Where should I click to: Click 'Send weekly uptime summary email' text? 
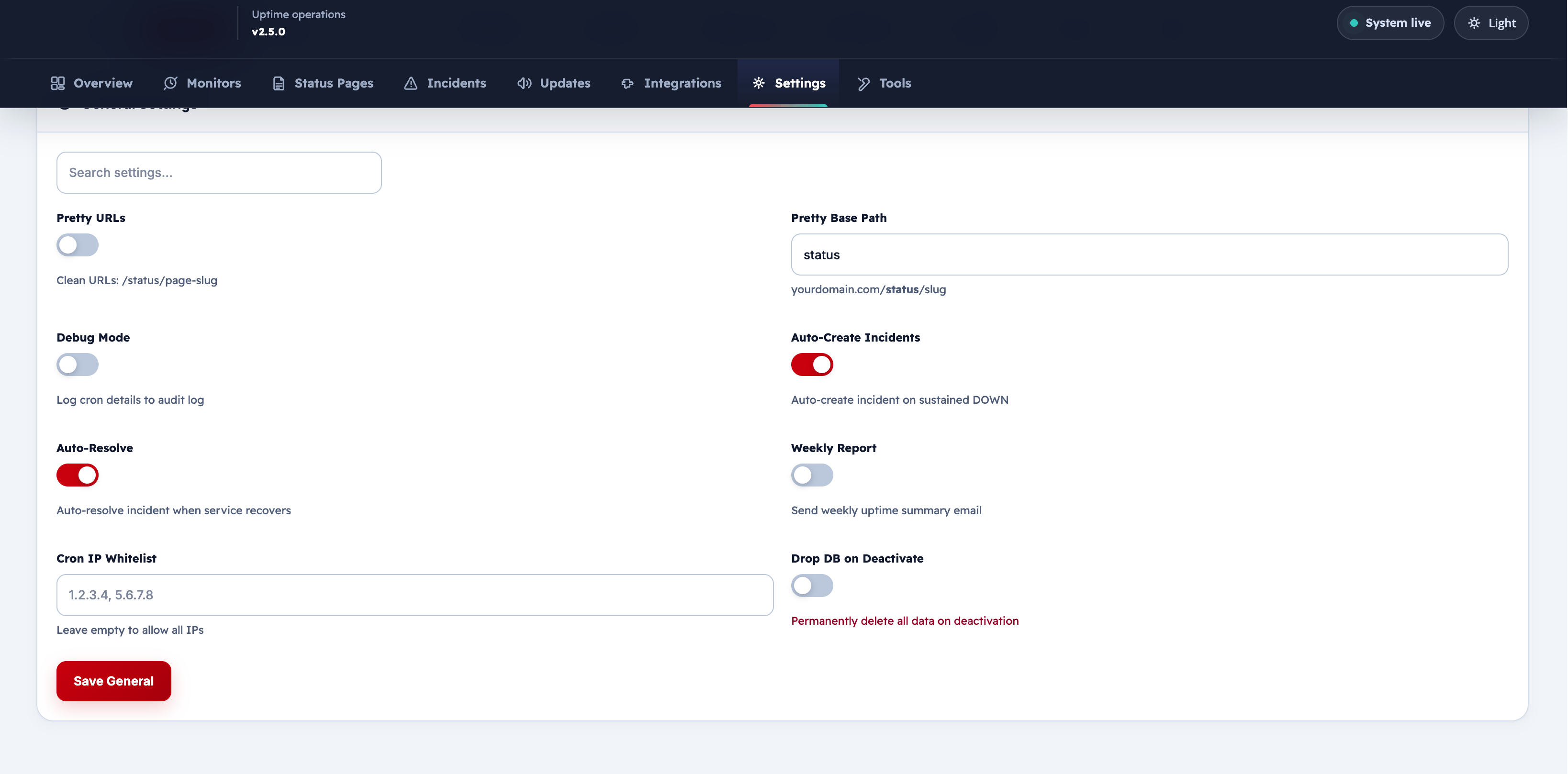point(886,510)
